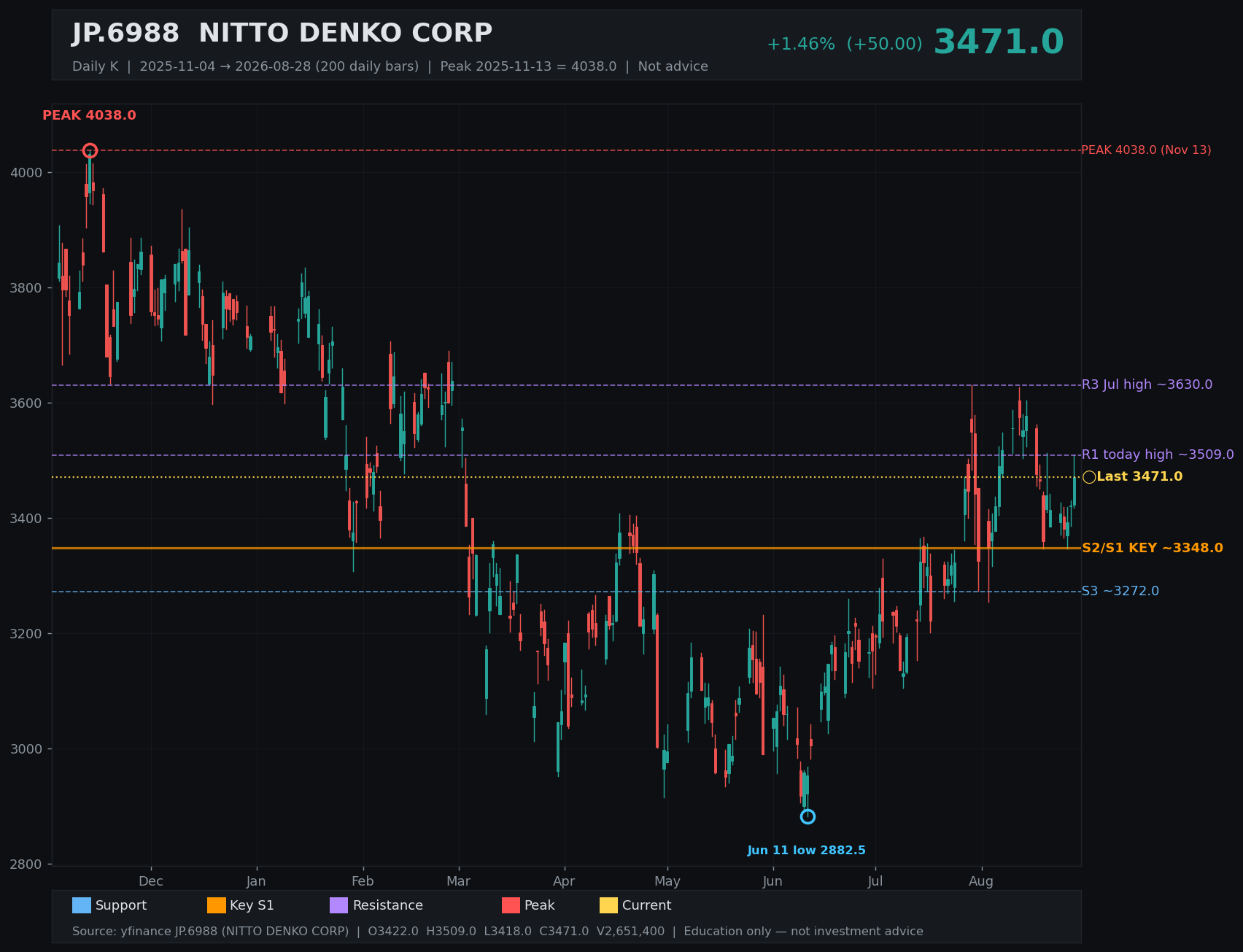
Task: Click the "Key S1" legend label
Action: coord(252,905)
